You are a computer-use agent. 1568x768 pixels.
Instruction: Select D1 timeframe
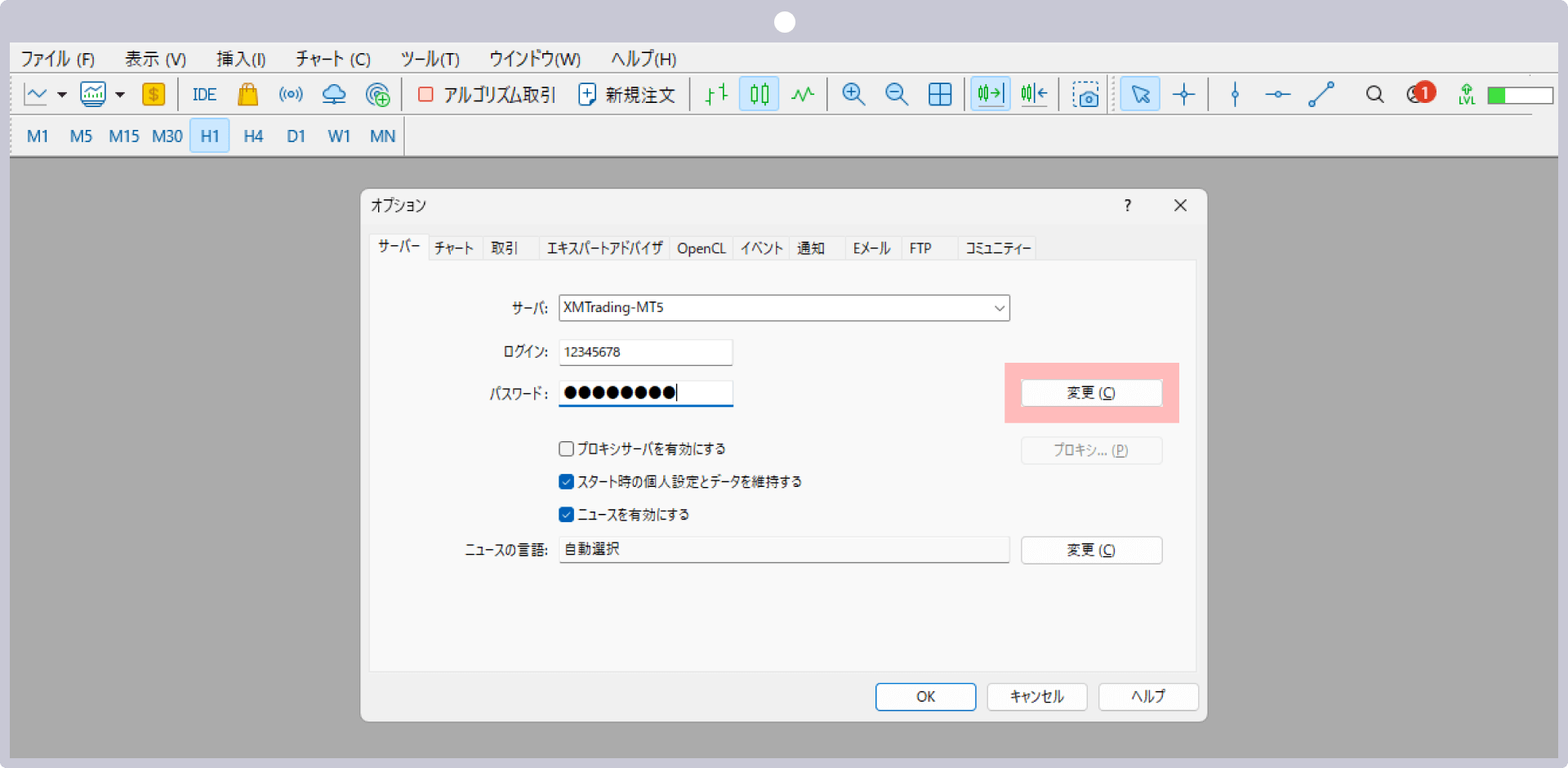click(296, 136)
